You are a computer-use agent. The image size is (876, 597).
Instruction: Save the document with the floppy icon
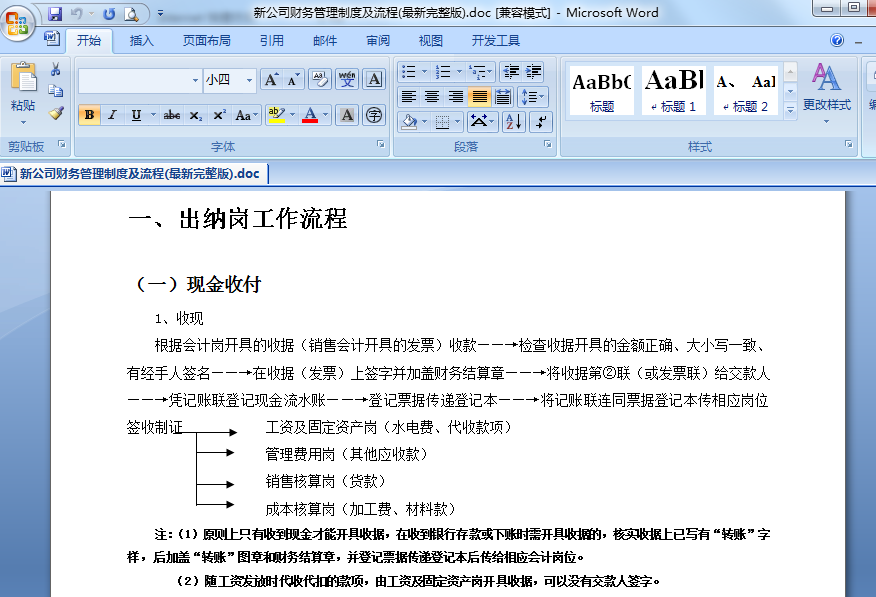pyautogui.click(x=55, y=13)
